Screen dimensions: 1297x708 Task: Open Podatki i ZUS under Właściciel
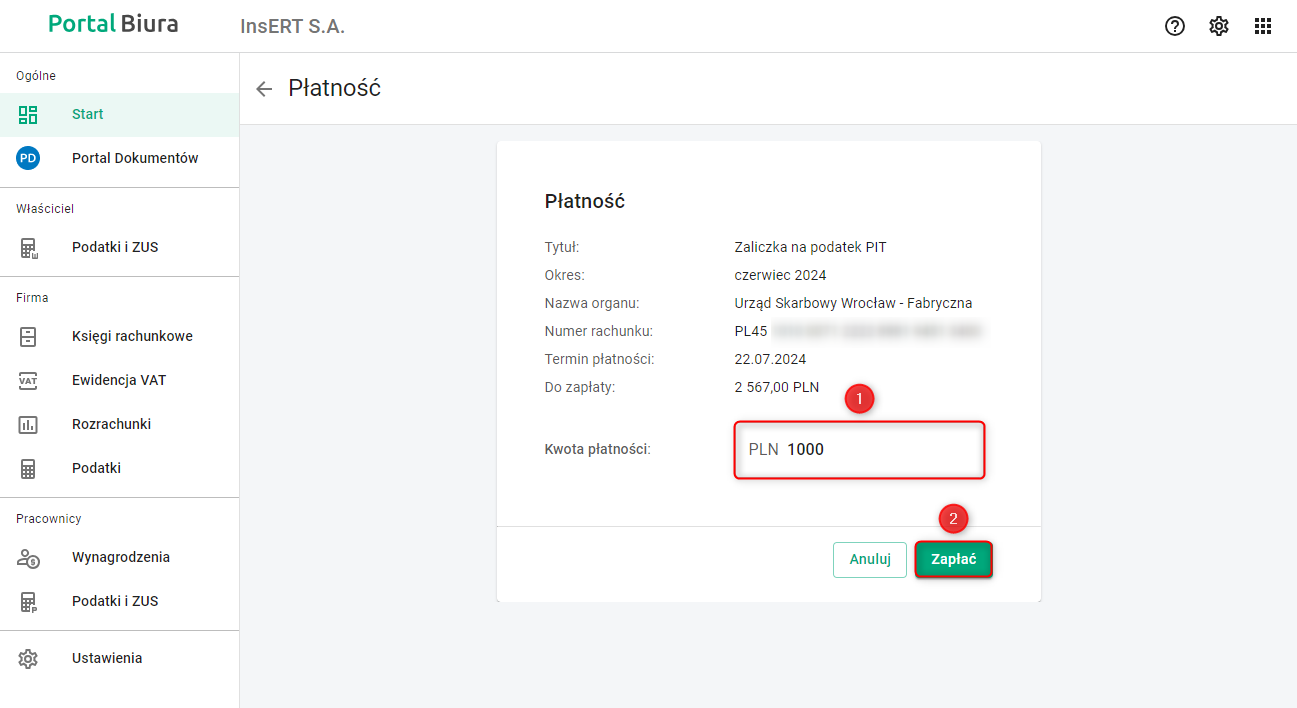click(x=115, y=247)
